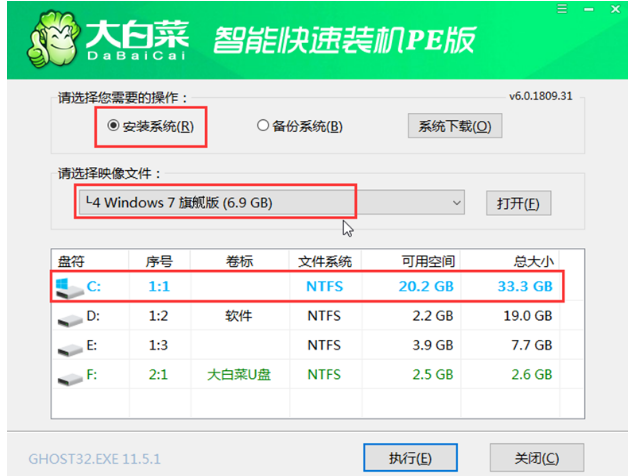Viewport: 631px width, 476px height.
Task: Click the 打开(F) button
Action: tap(518, 203)
